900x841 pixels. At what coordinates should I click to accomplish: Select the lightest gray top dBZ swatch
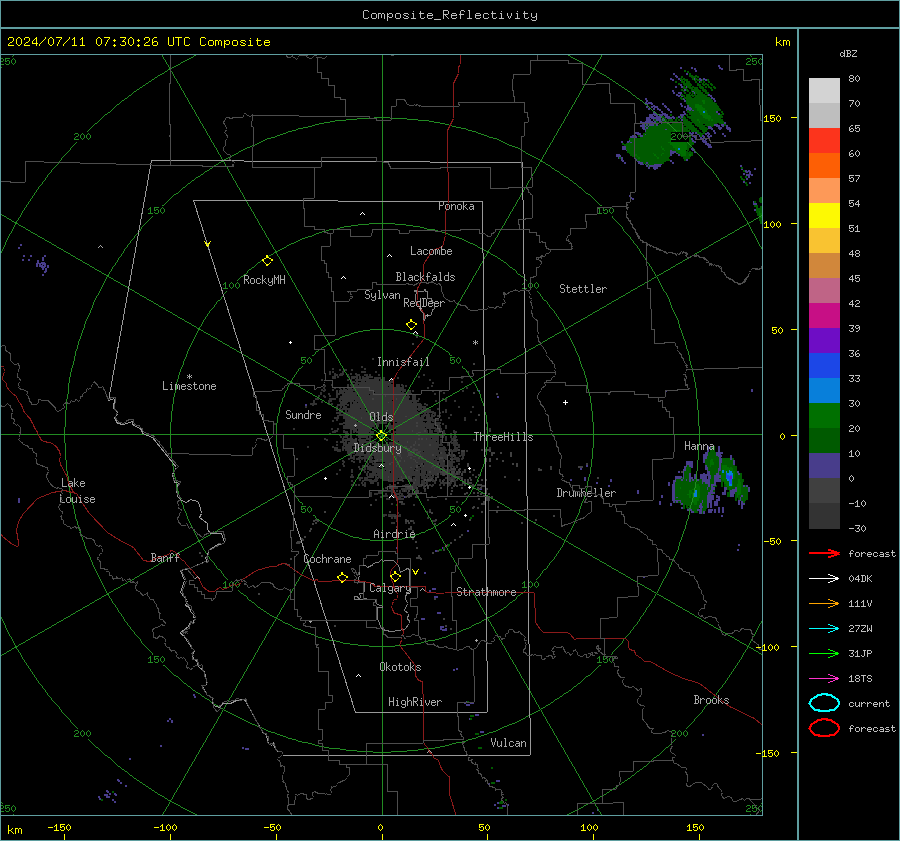coord(824,90)
